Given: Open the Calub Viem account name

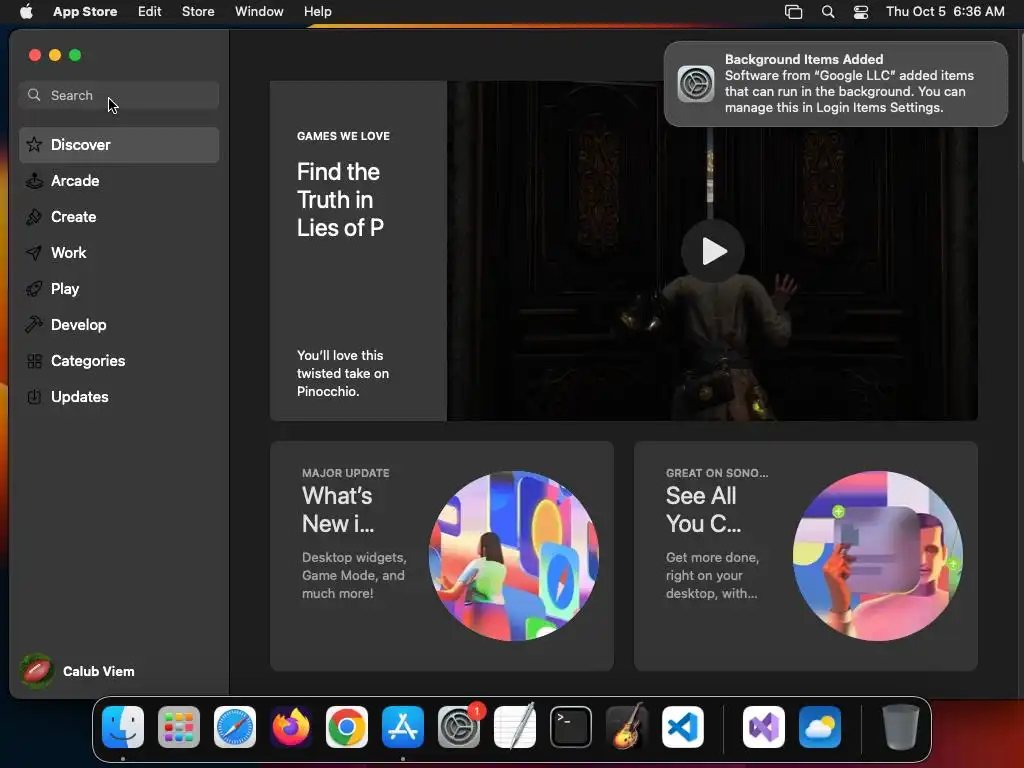Looking at the screenshot, I should coord(99,671).
